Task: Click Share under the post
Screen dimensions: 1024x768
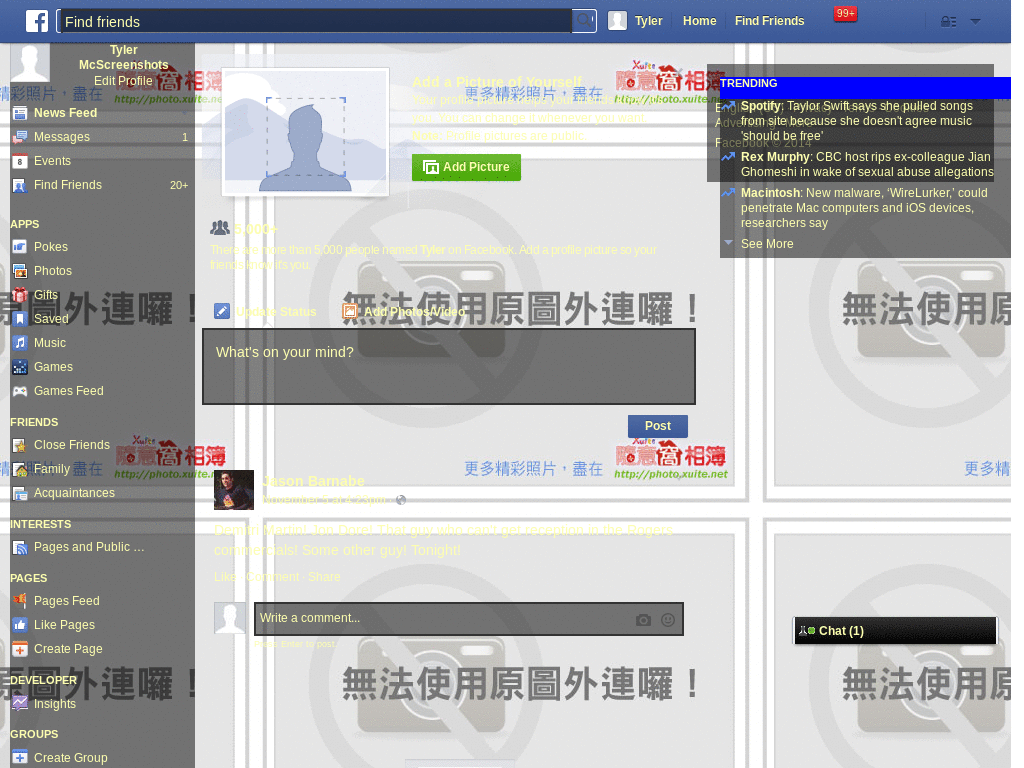Action: click(324, 577)
